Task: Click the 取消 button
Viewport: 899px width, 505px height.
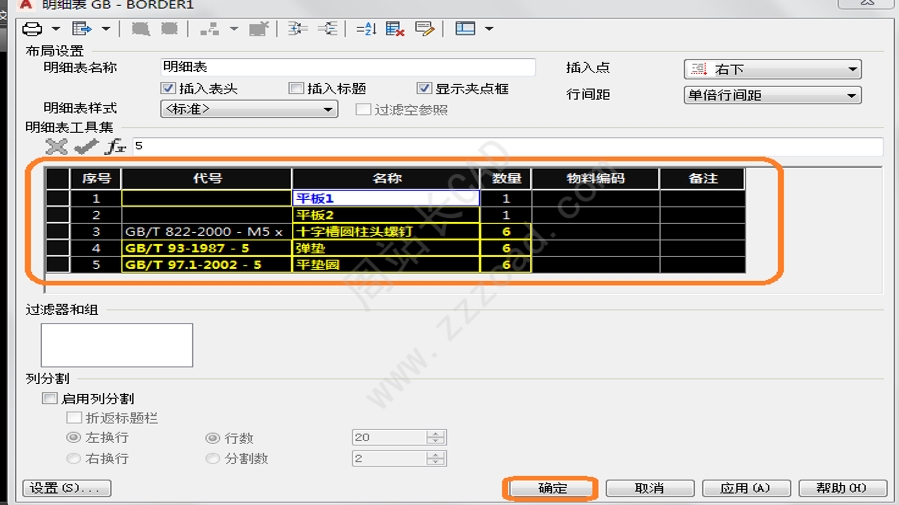Action: [x=649, y=488]
